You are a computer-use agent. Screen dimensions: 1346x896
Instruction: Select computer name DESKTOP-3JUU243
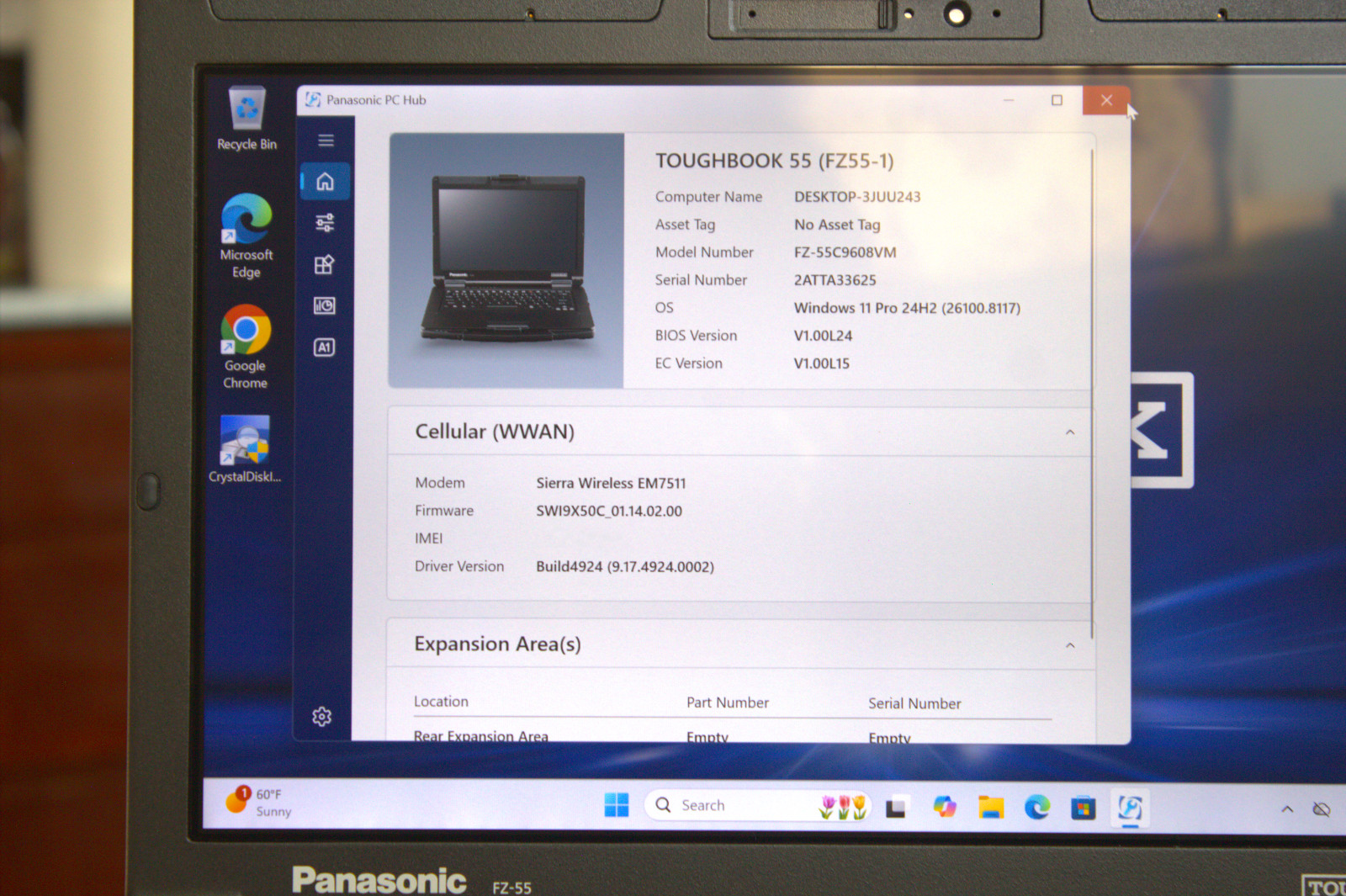(x=857, y=197)
